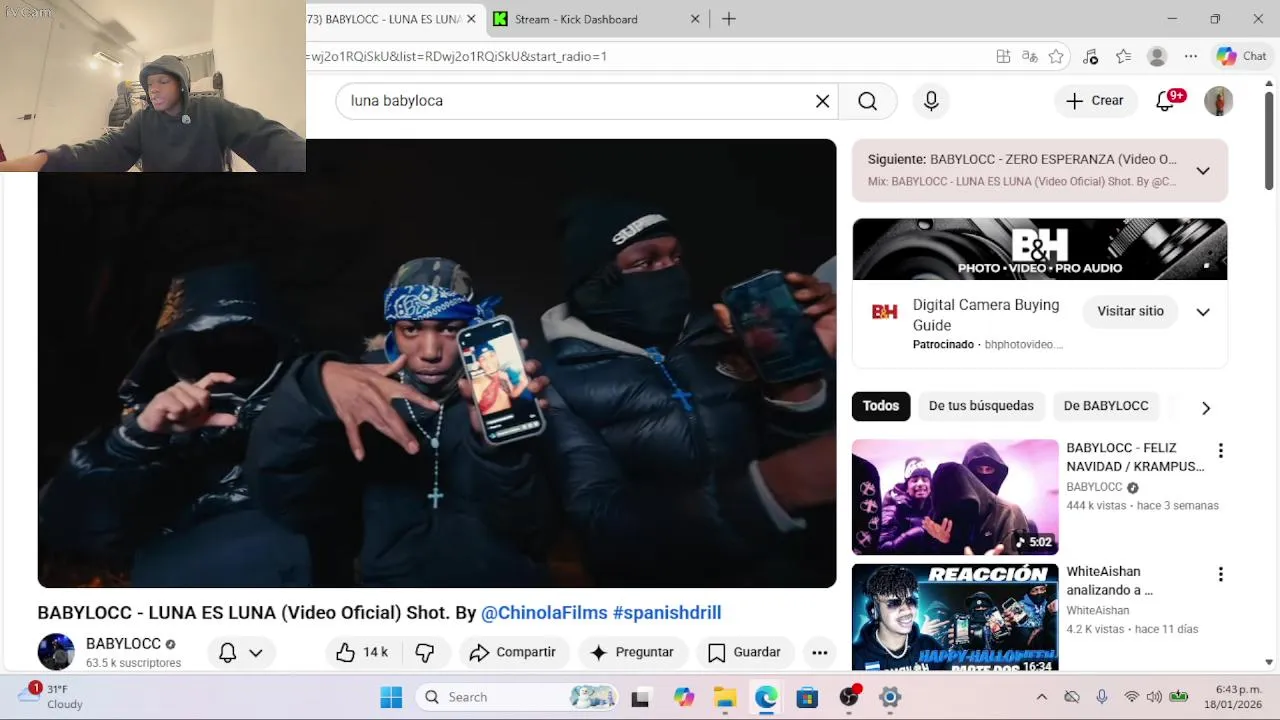Screen dimensions: 1280x720
Task: Show hidden system tray icons
Action: click(x=1041, y=697)
